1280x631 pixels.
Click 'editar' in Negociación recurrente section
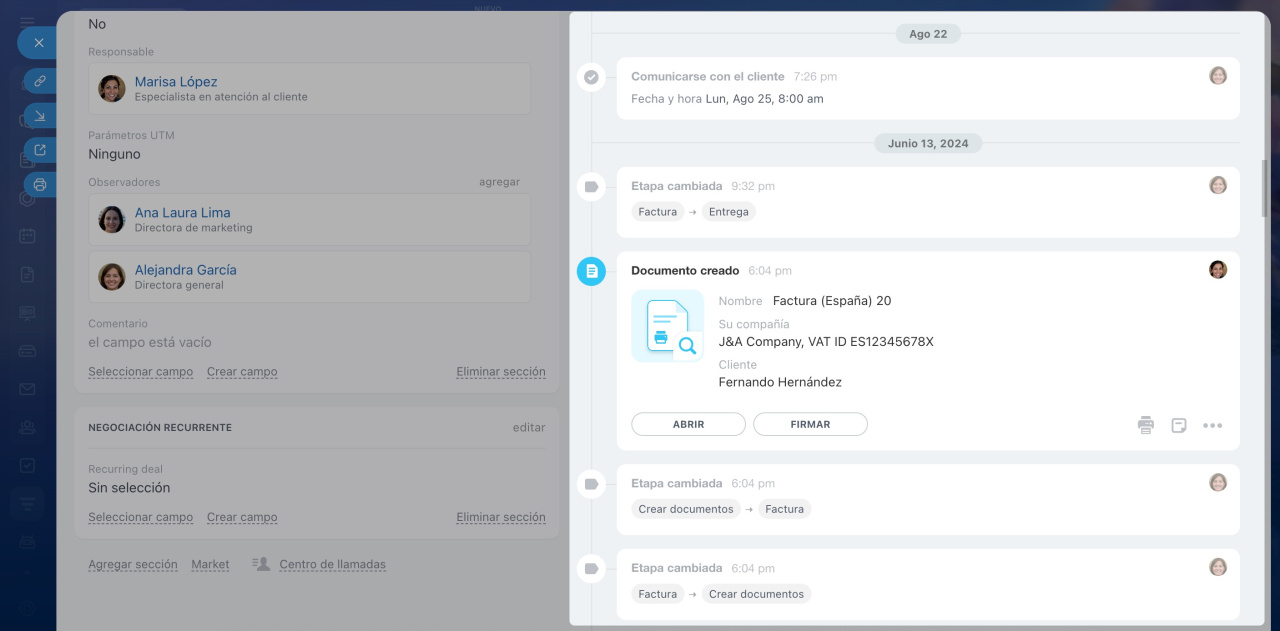pos(529,427)
